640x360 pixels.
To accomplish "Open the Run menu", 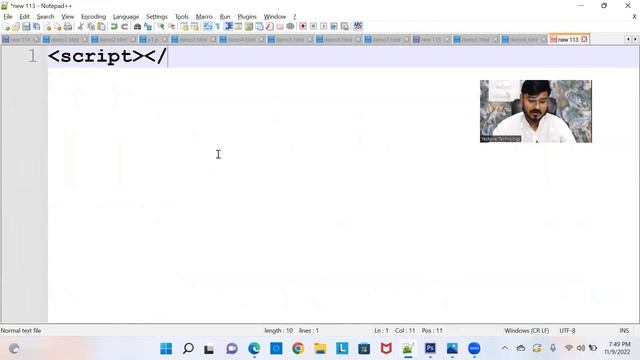I will coord(225,17).
